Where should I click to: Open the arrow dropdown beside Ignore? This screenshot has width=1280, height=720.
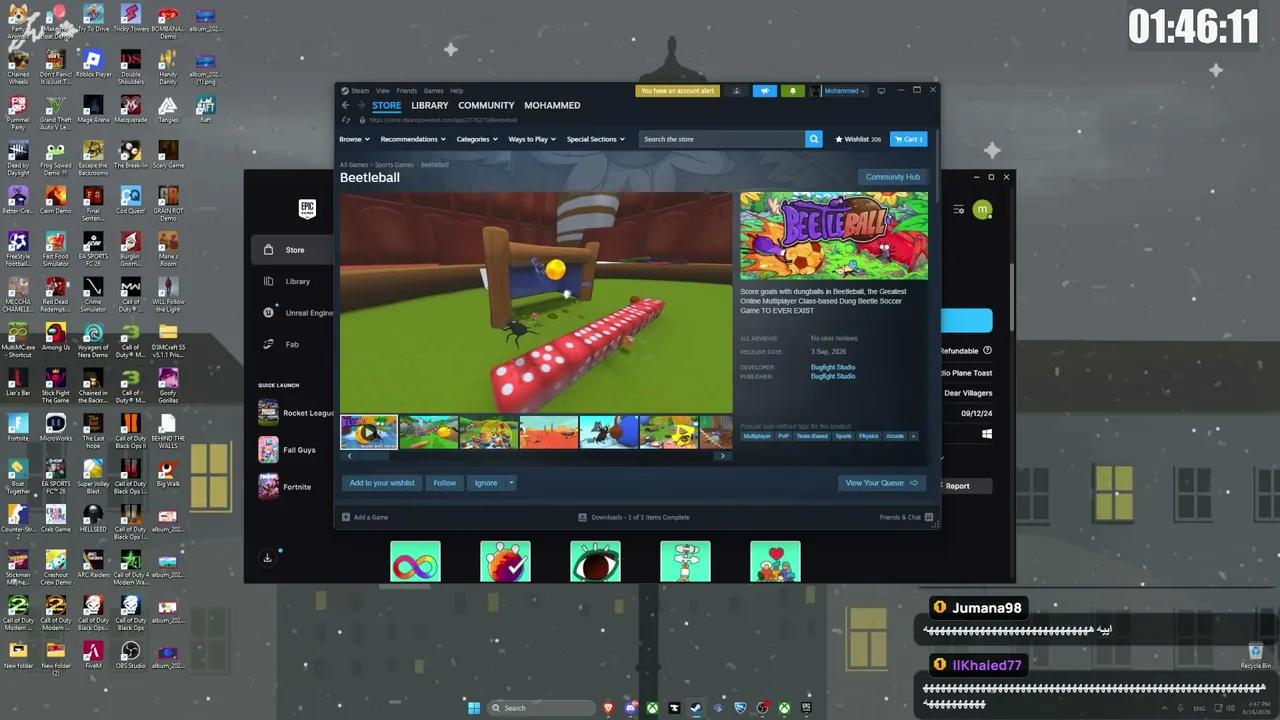point(511,483)
